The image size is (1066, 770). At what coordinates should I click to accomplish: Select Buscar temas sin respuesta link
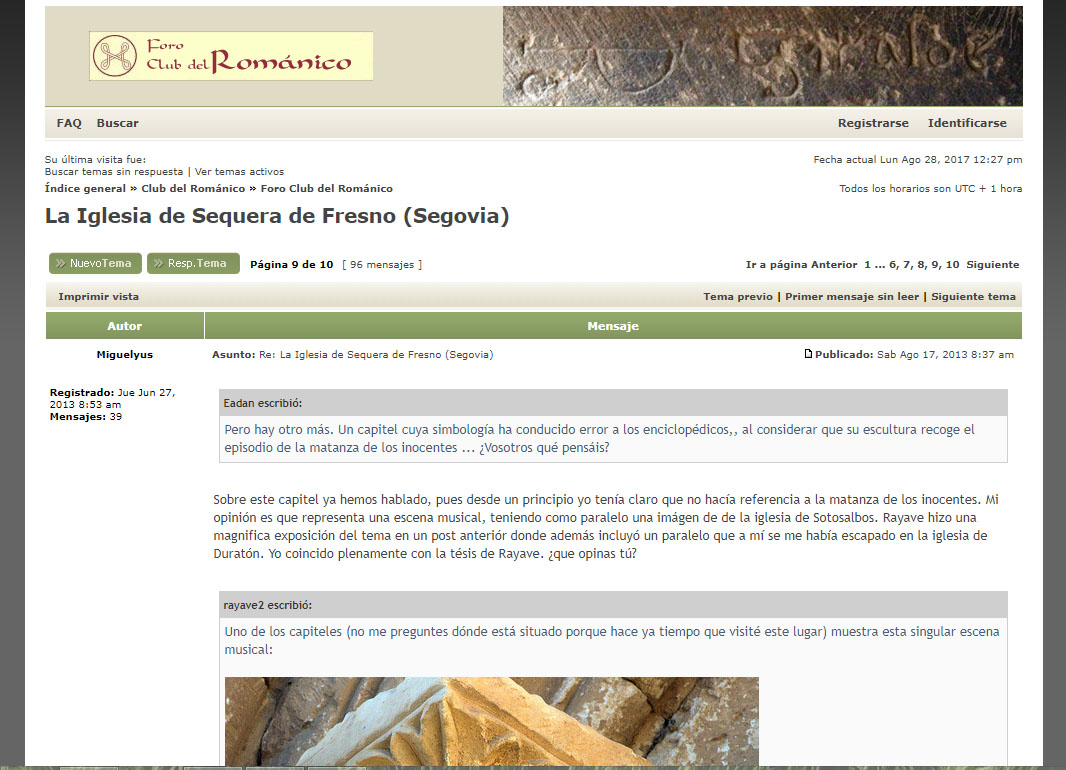(x=114, y=172)
